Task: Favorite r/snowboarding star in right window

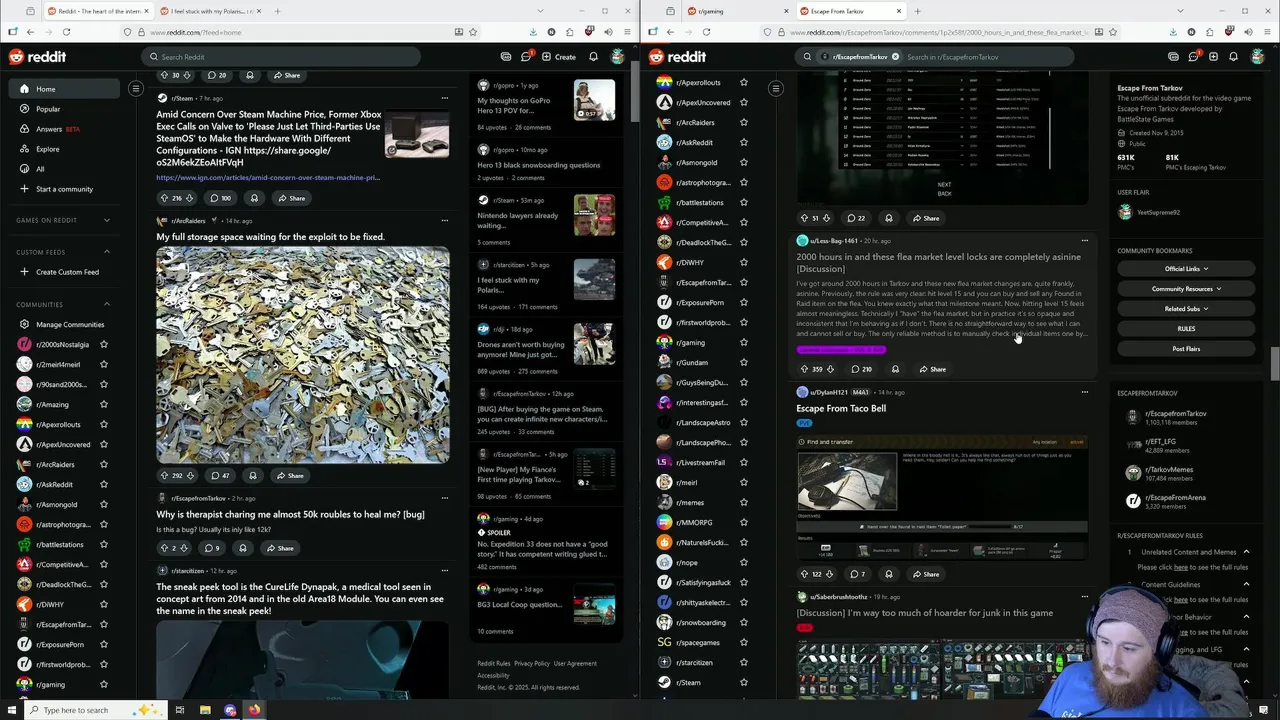Action: point(743,622)
